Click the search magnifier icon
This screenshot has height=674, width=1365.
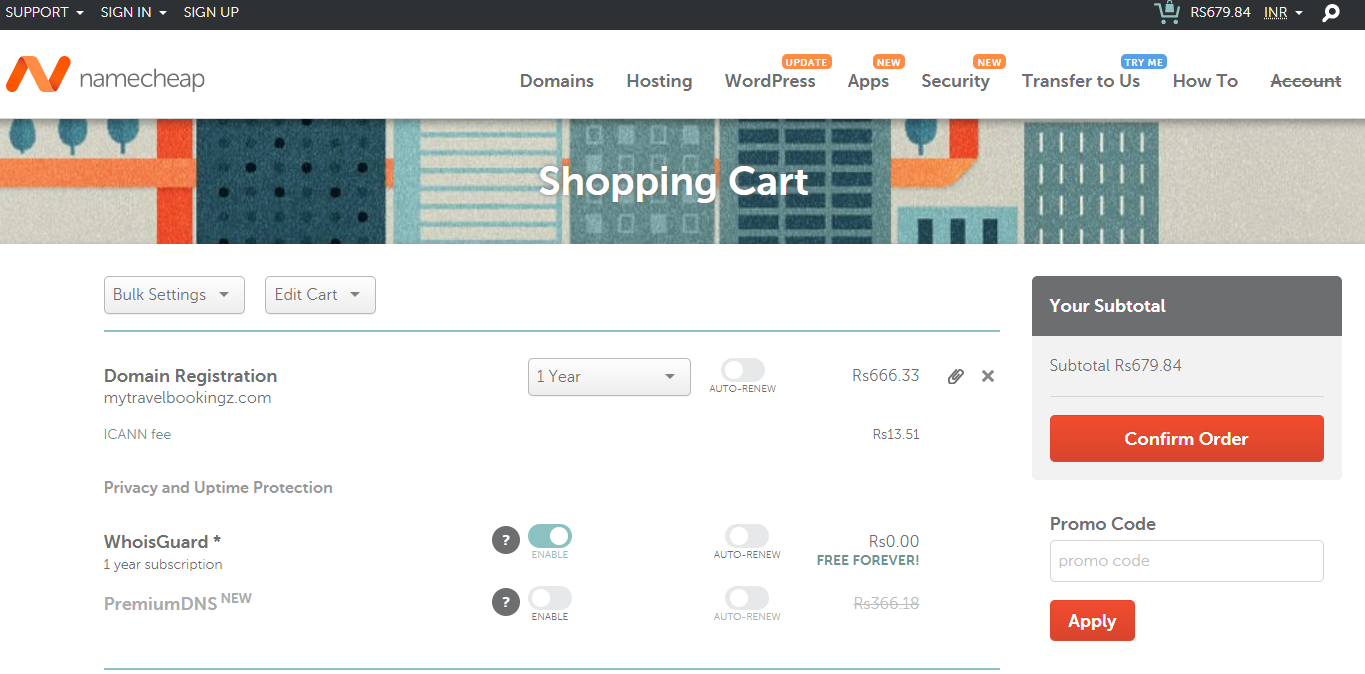point(1330,13)
